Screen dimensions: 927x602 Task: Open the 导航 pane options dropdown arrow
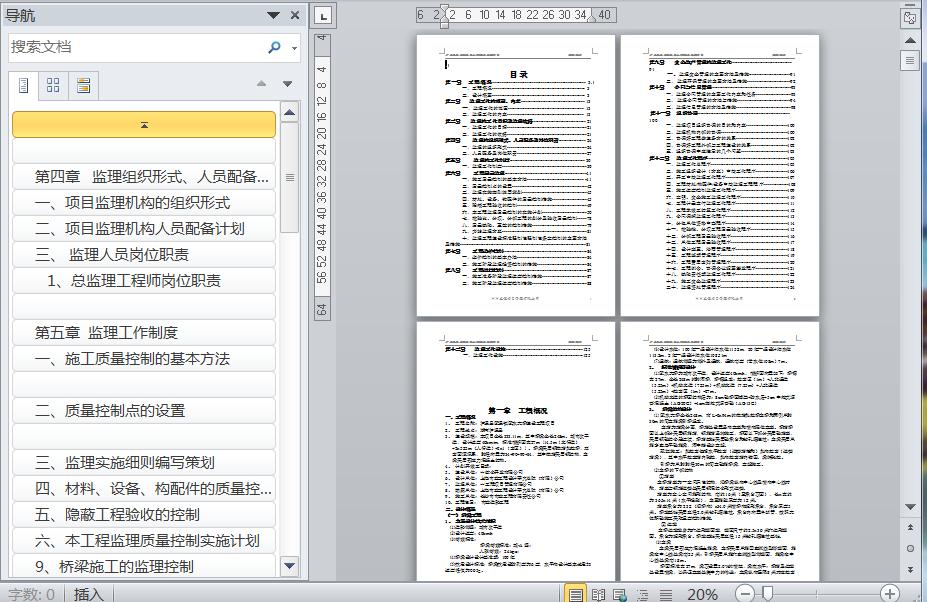click(x=273, y=15)
